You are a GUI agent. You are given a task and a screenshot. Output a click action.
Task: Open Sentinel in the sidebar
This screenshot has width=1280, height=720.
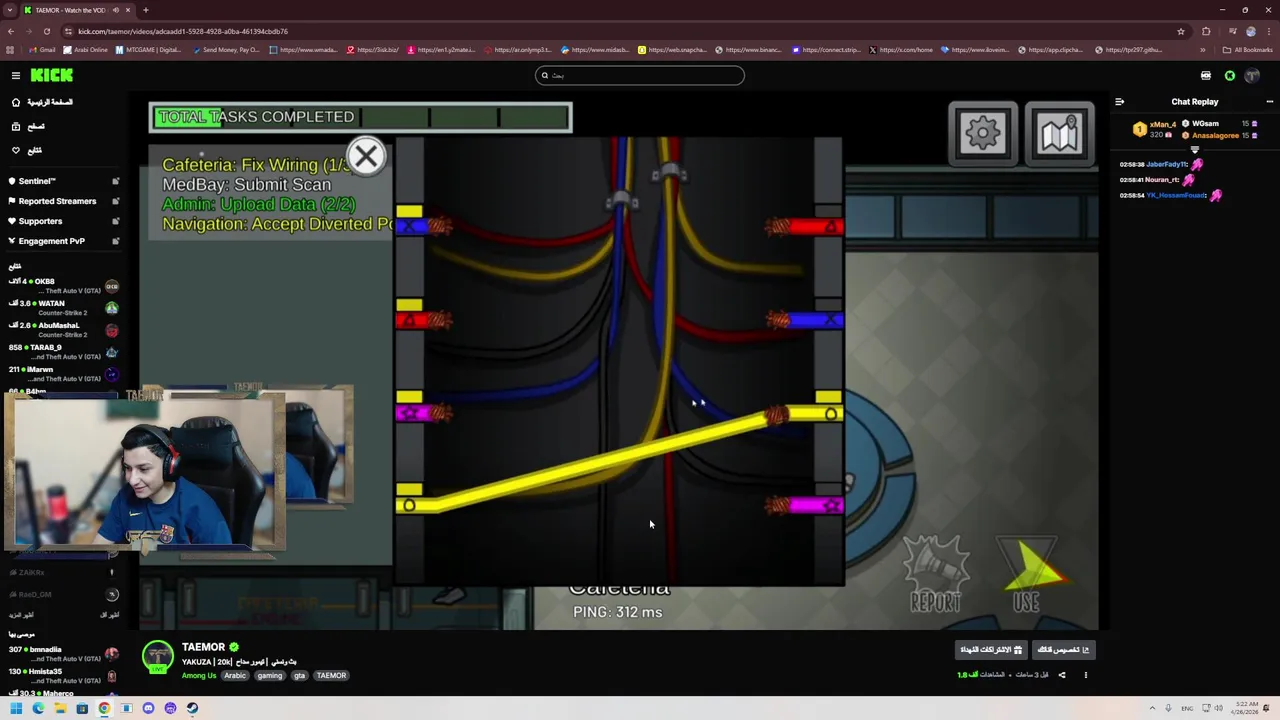(38, 181)
